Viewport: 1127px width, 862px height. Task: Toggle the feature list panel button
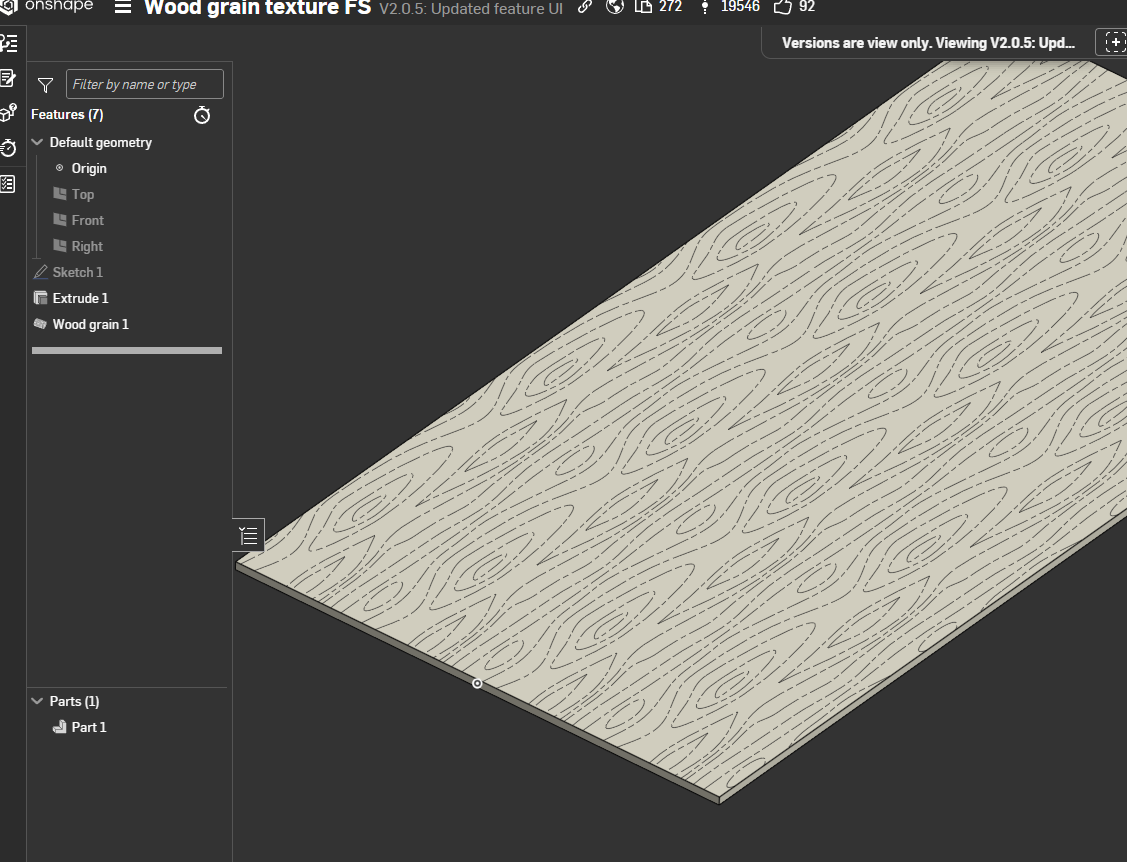click(x=249, y=535)
